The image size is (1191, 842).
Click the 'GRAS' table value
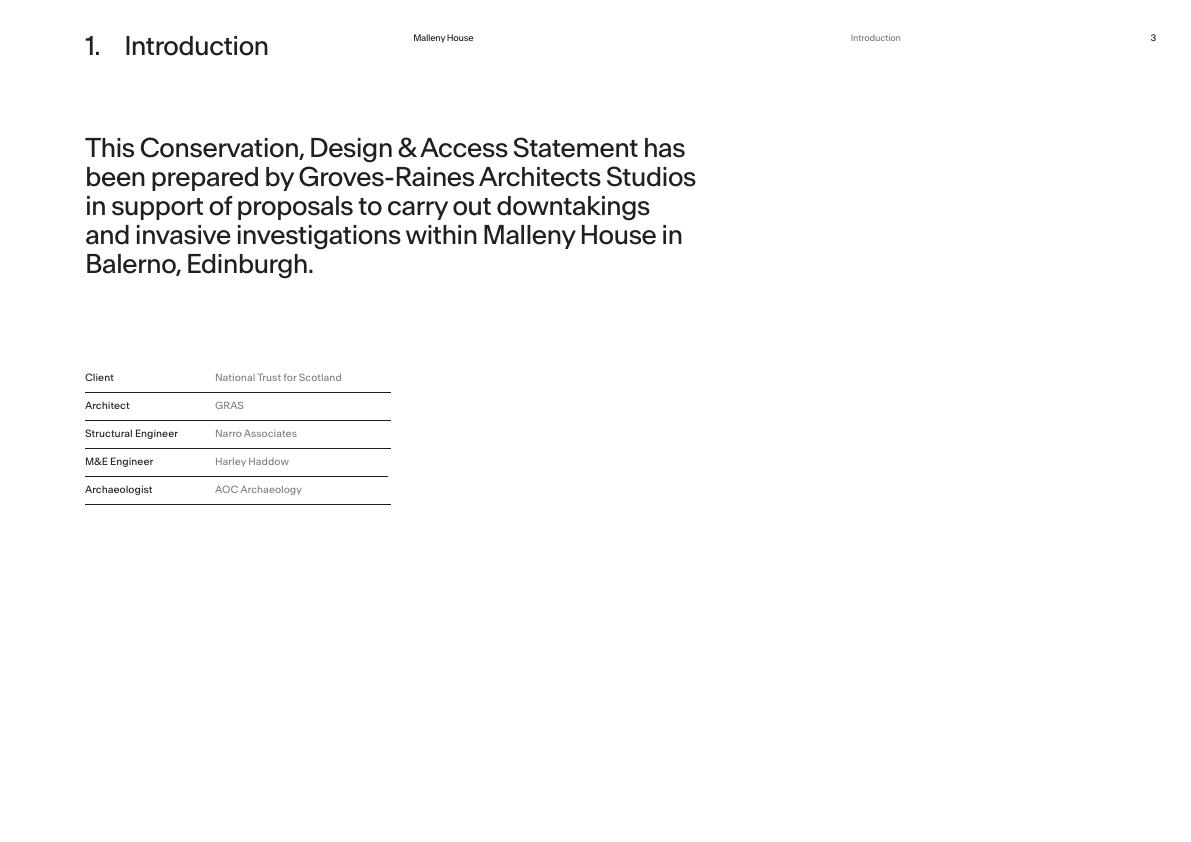click(x=229, y=405)
